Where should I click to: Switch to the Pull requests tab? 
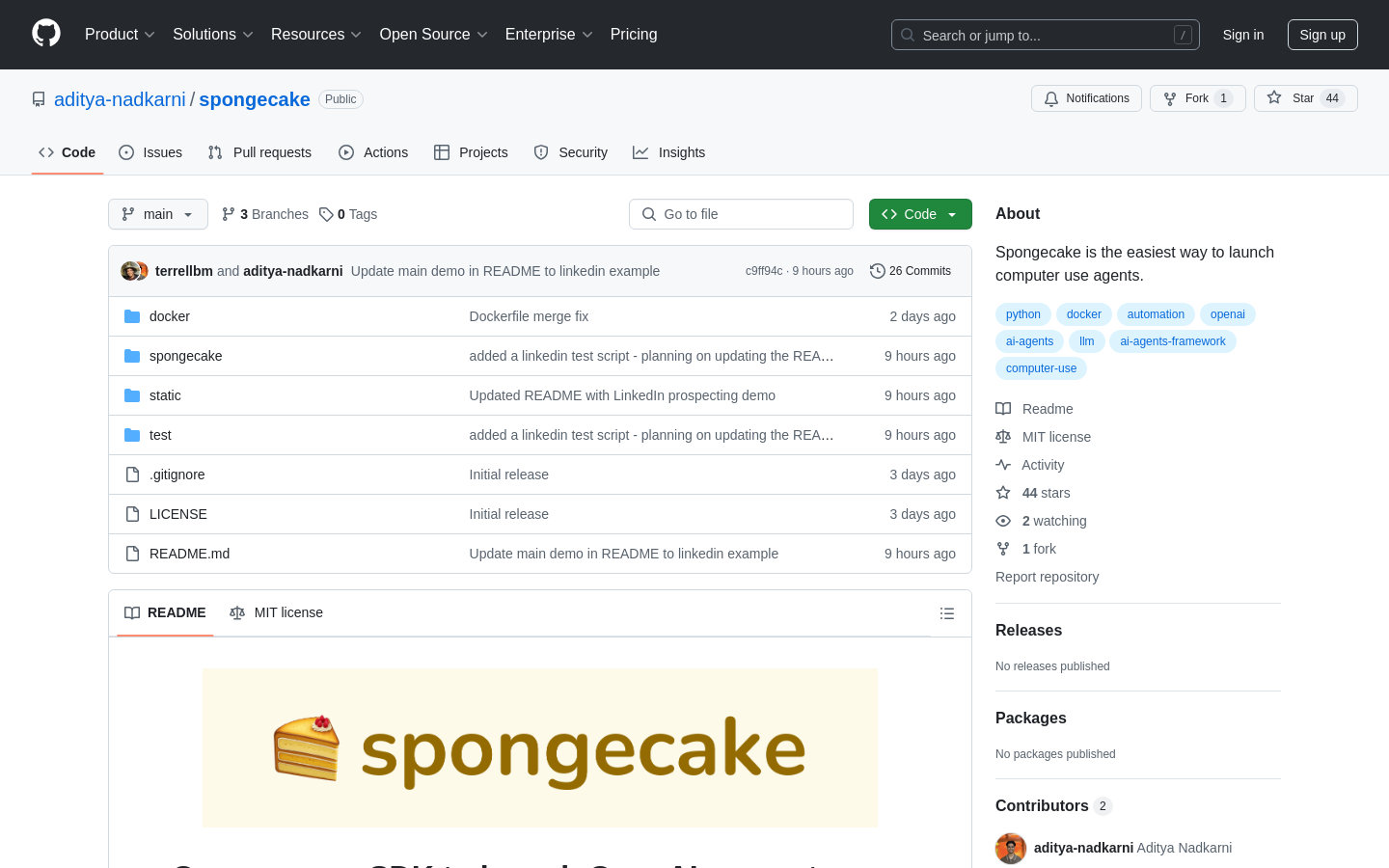259,152
